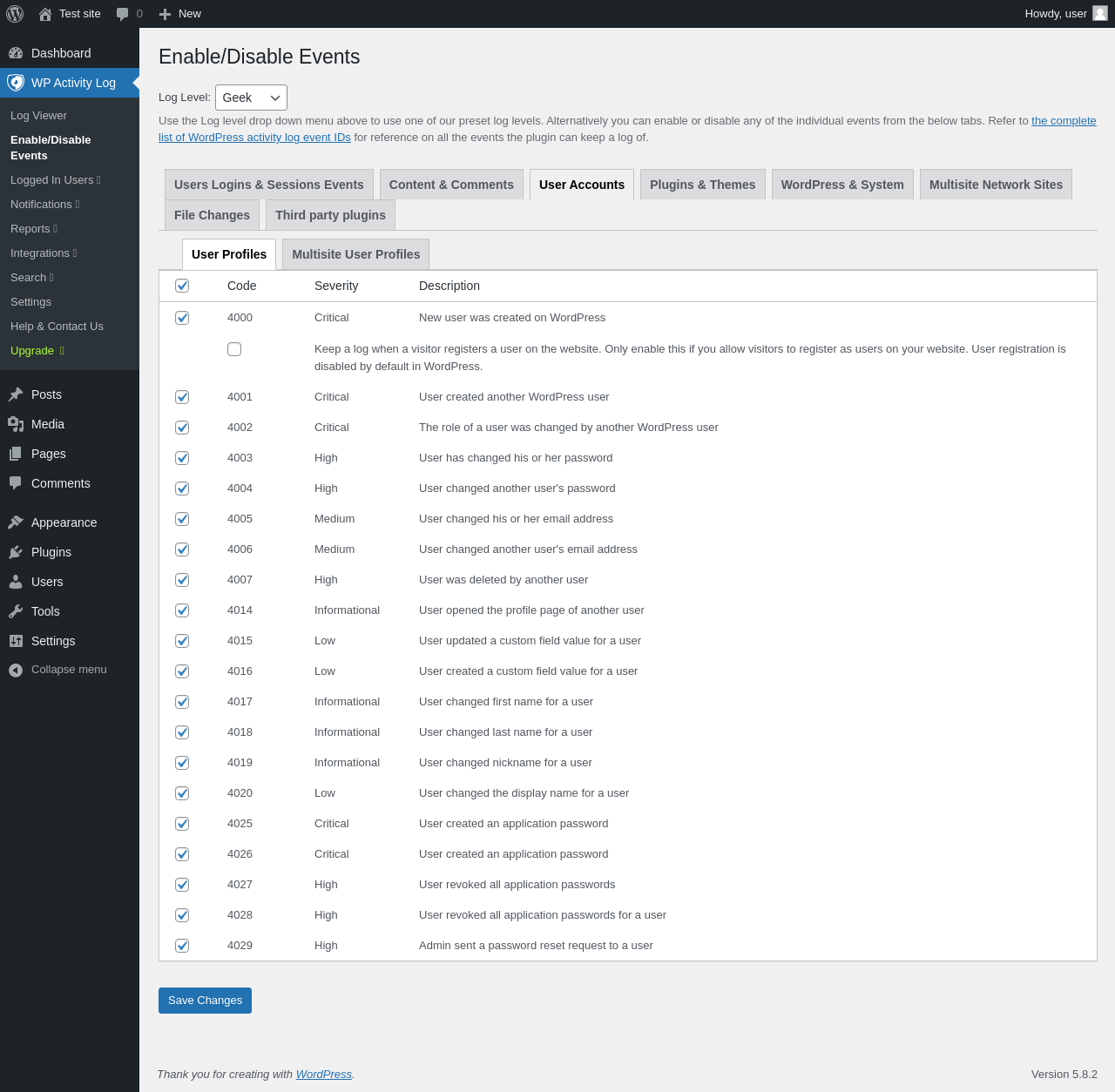Click the Settings sliders icon in sidebar
This screenshot has width=1115, height=1092.
[16, 641]
